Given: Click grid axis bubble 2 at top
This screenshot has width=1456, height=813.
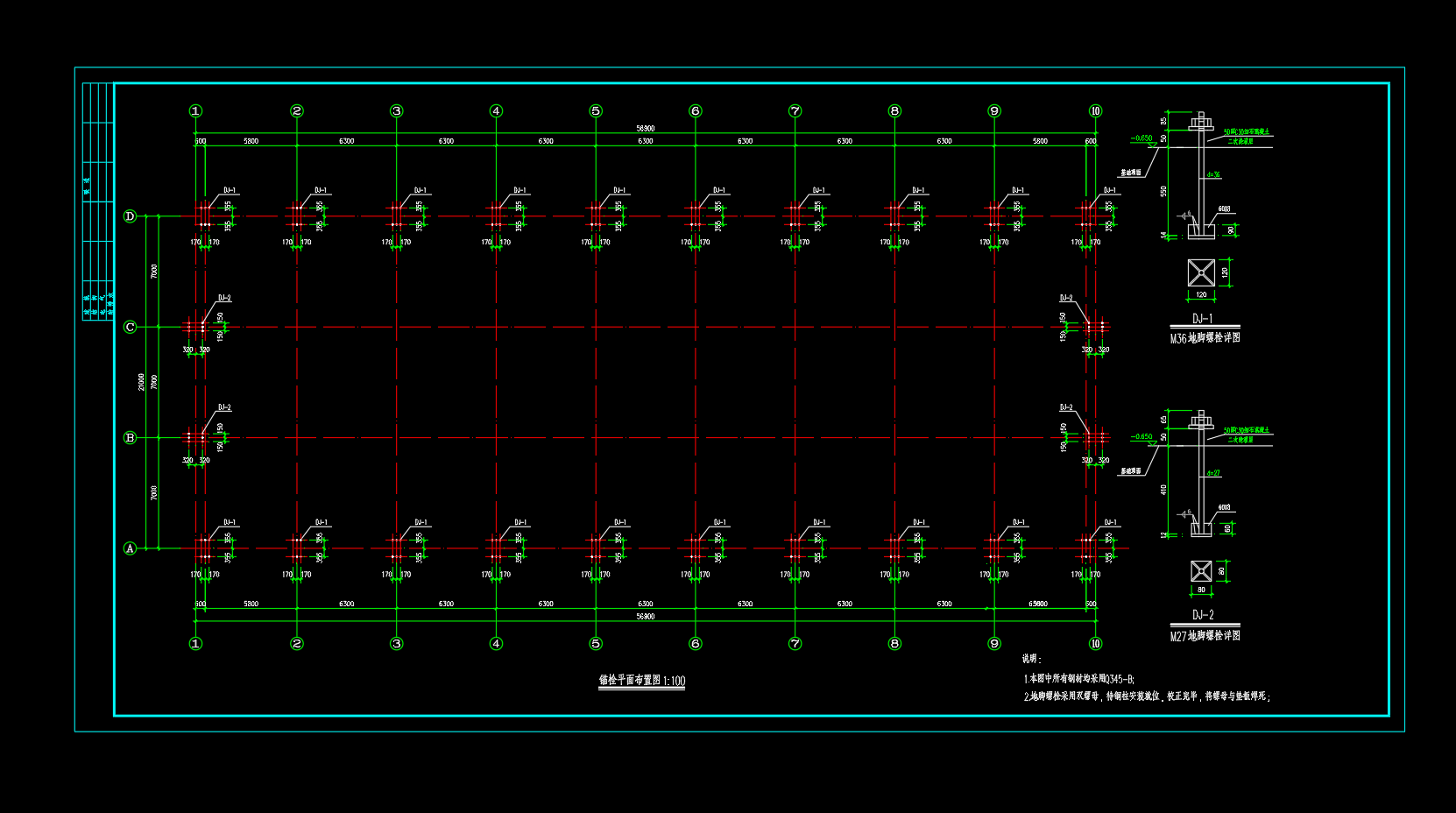Looking at the screenshot, I should click(x=297, y=111).
